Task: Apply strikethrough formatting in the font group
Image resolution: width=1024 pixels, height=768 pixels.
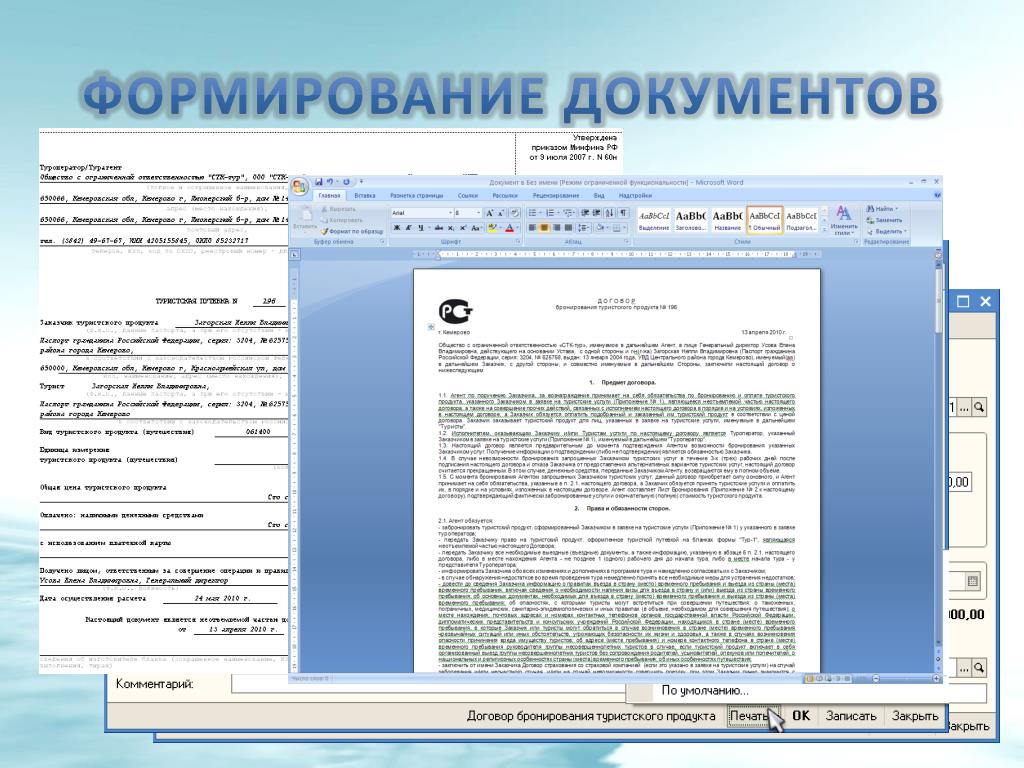Action: (x=439, y=228)
